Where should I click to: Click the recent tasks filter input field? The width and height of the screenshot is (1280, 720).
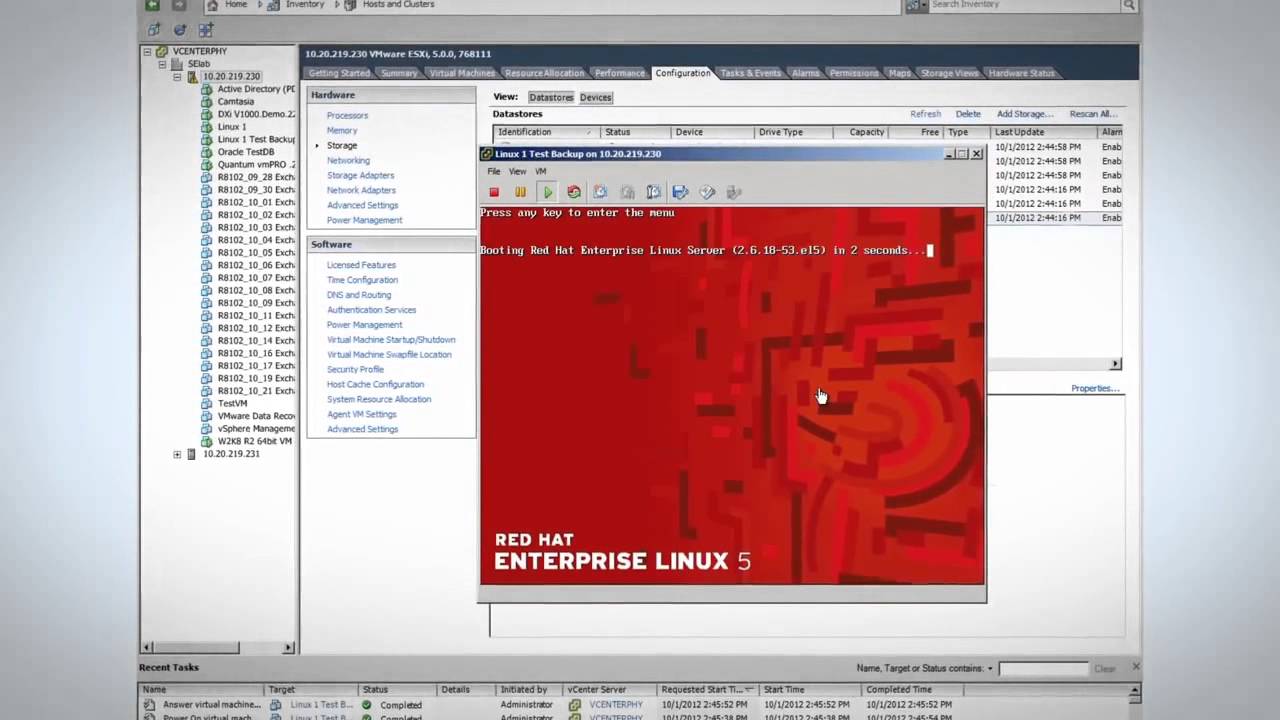(1042, 668)
